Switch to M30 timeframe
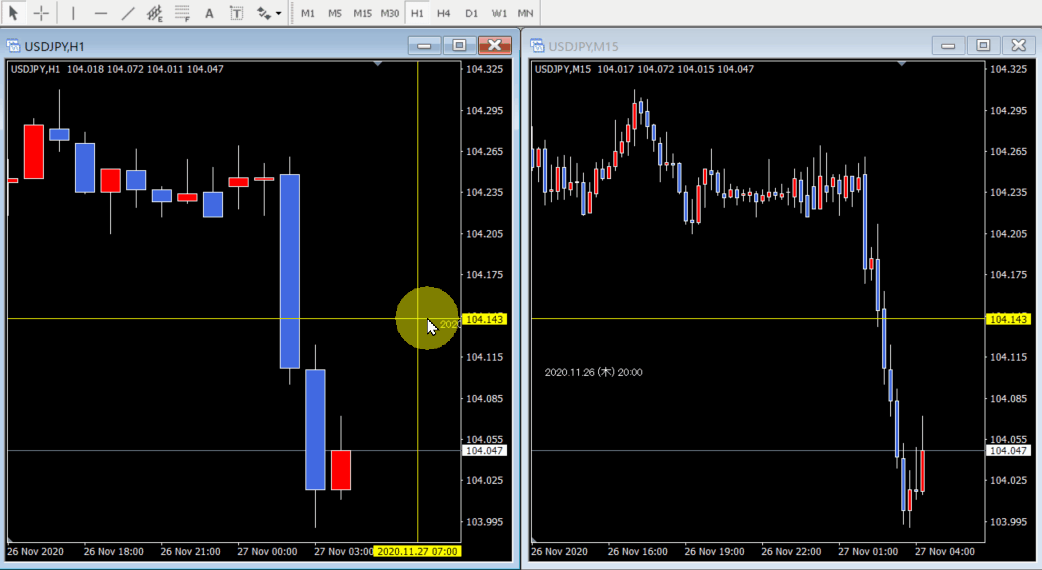Image resolution: width=1042 pixels, height=570 pixels. click(390, 13)
